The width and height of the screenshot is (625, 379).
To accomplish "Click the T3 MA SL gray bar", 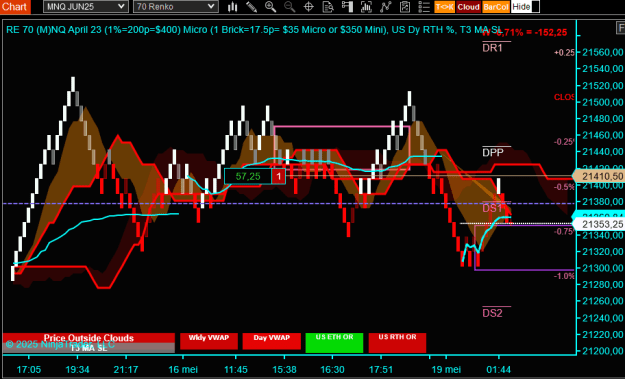I will (88, 348).
